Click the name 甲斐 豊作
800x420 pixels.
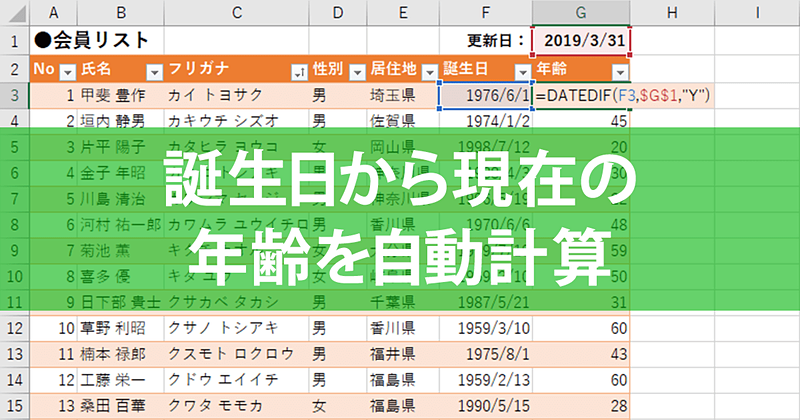coord(113,95)
